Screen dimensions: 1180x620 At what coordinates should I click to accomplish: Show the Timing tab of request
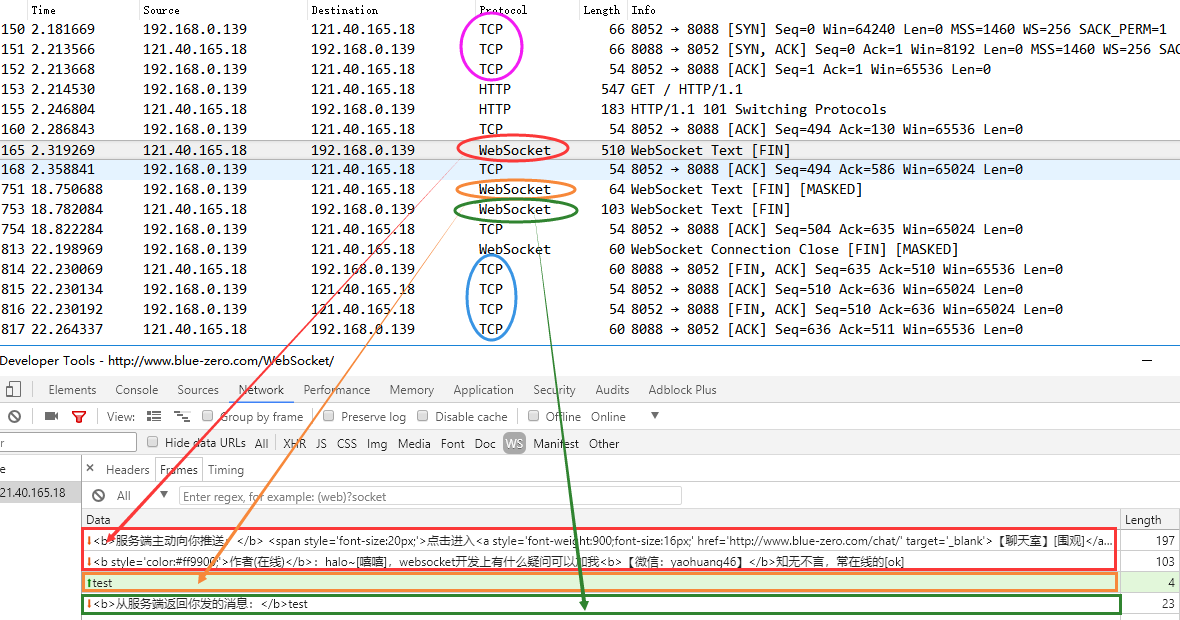[x=226, y=470]
